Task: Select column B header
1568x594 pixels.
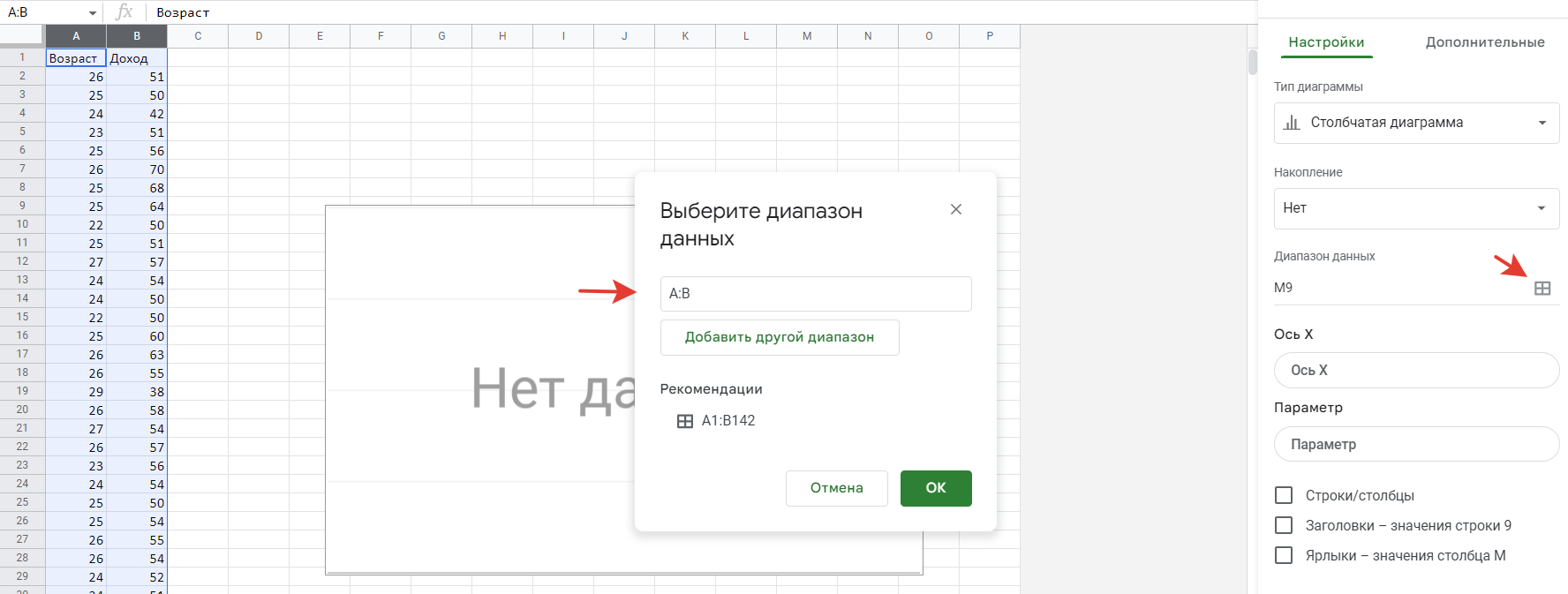Action: click(137, 36)
